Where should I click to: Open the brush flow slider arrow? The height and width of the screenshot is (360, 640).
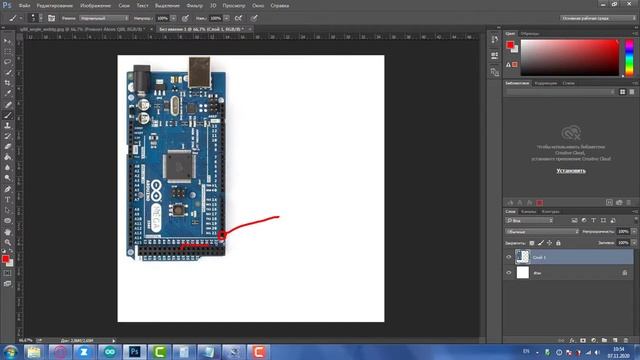(227, 18)
